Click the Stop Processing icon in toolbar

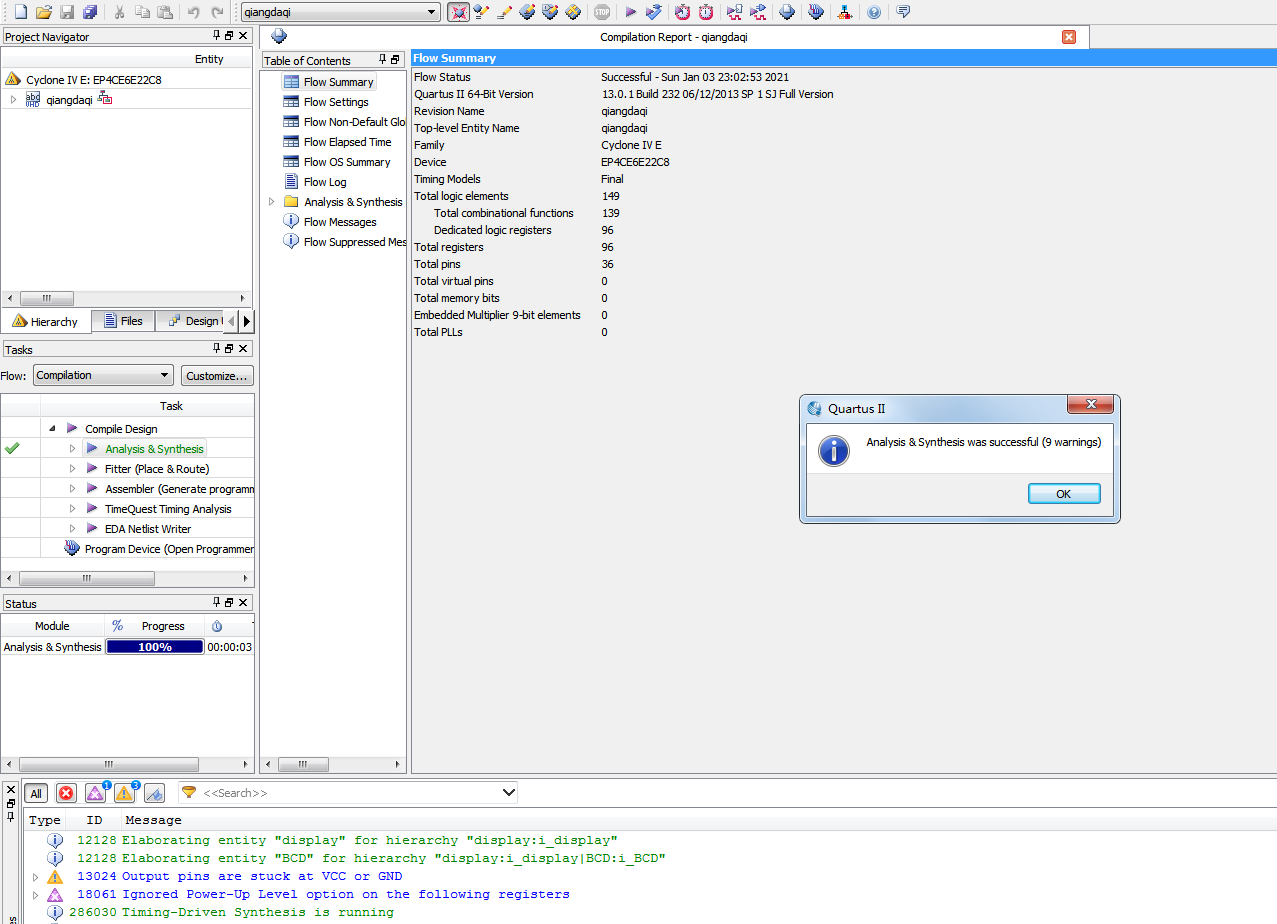point(601,12)
